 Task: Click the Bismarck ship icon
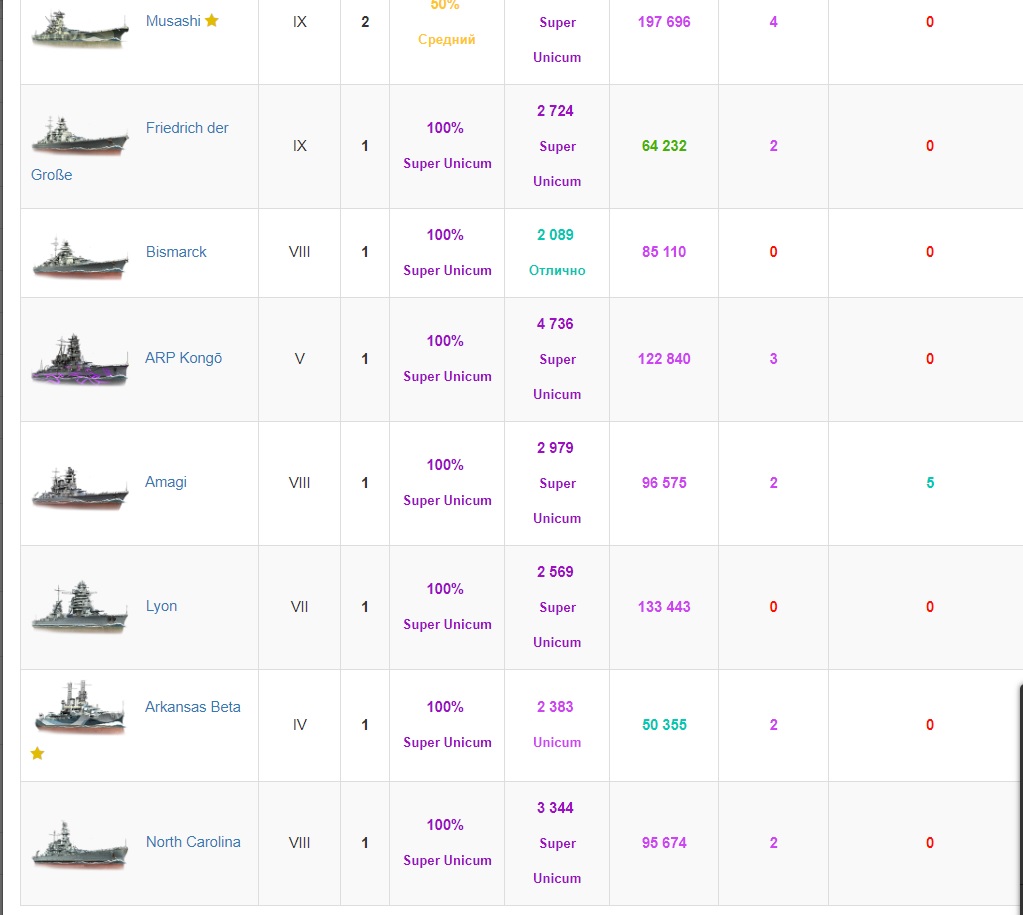click(80, 258)
